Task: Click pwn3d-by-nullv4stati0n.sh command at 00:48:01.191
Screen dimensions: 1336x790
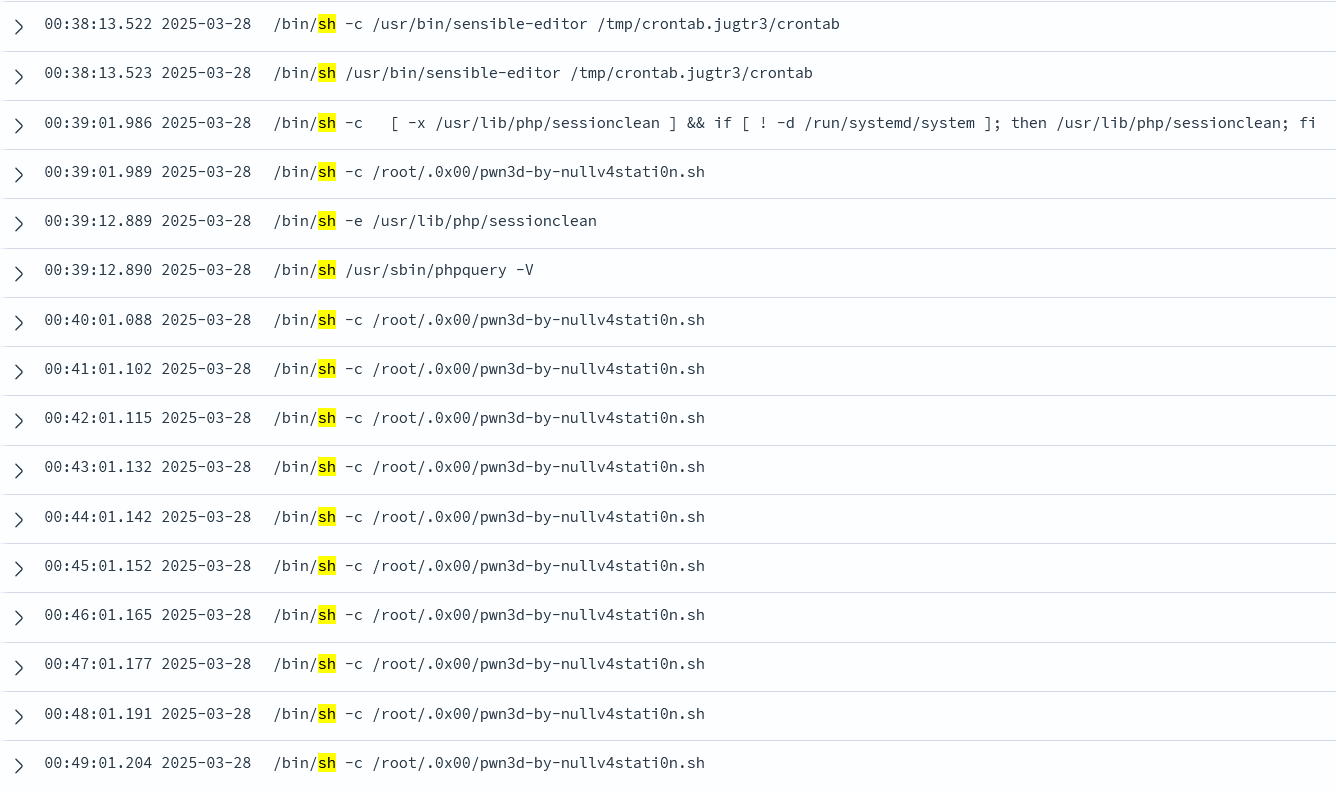Action: [489, 714]
